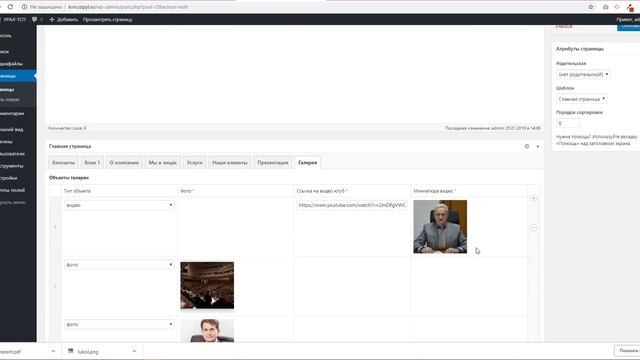
Task: Click the Миниатюра видео column header
Action: click(434, 191)
